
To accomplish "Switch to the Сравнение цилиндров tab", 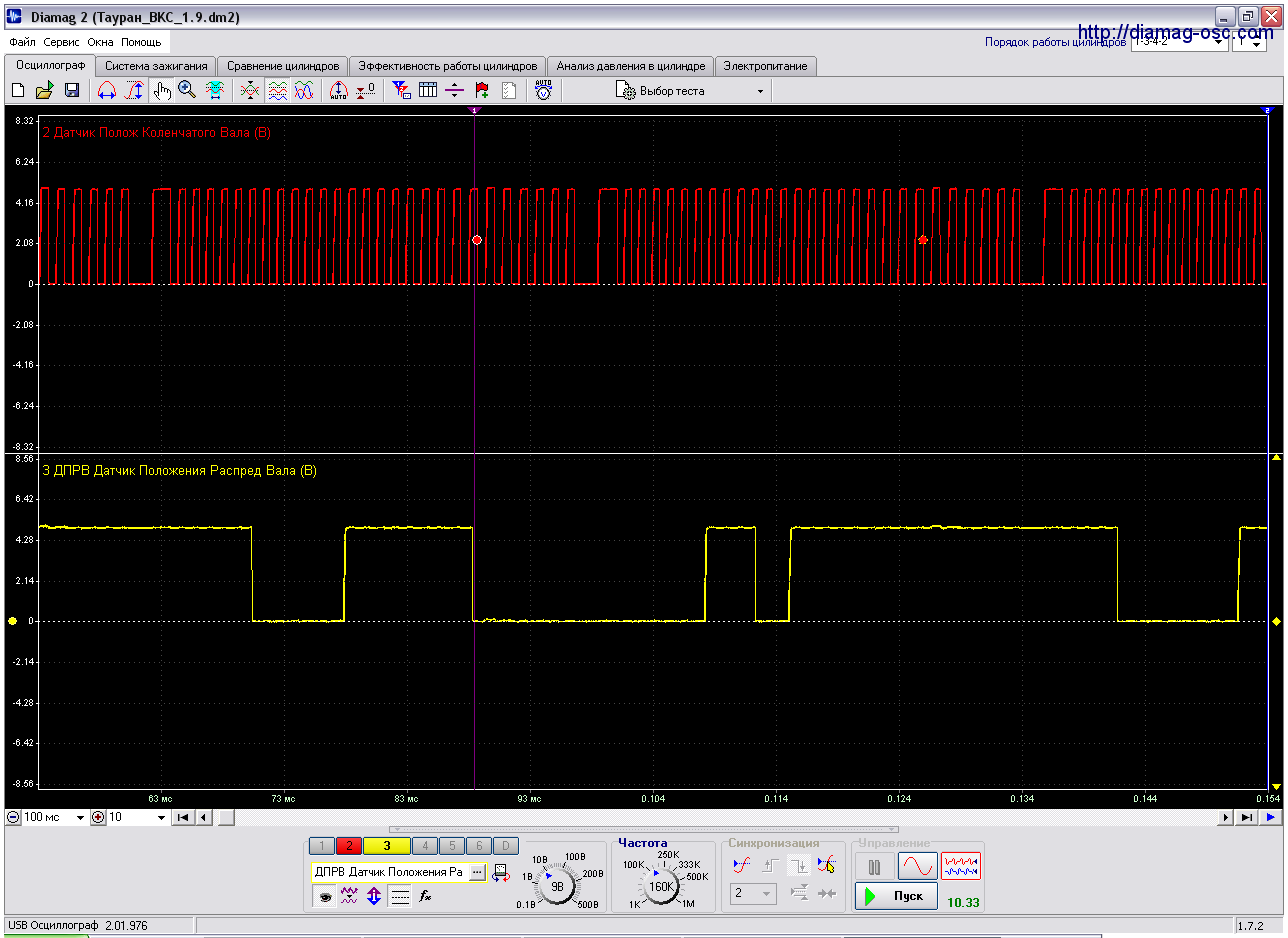I will coord(283,66).
